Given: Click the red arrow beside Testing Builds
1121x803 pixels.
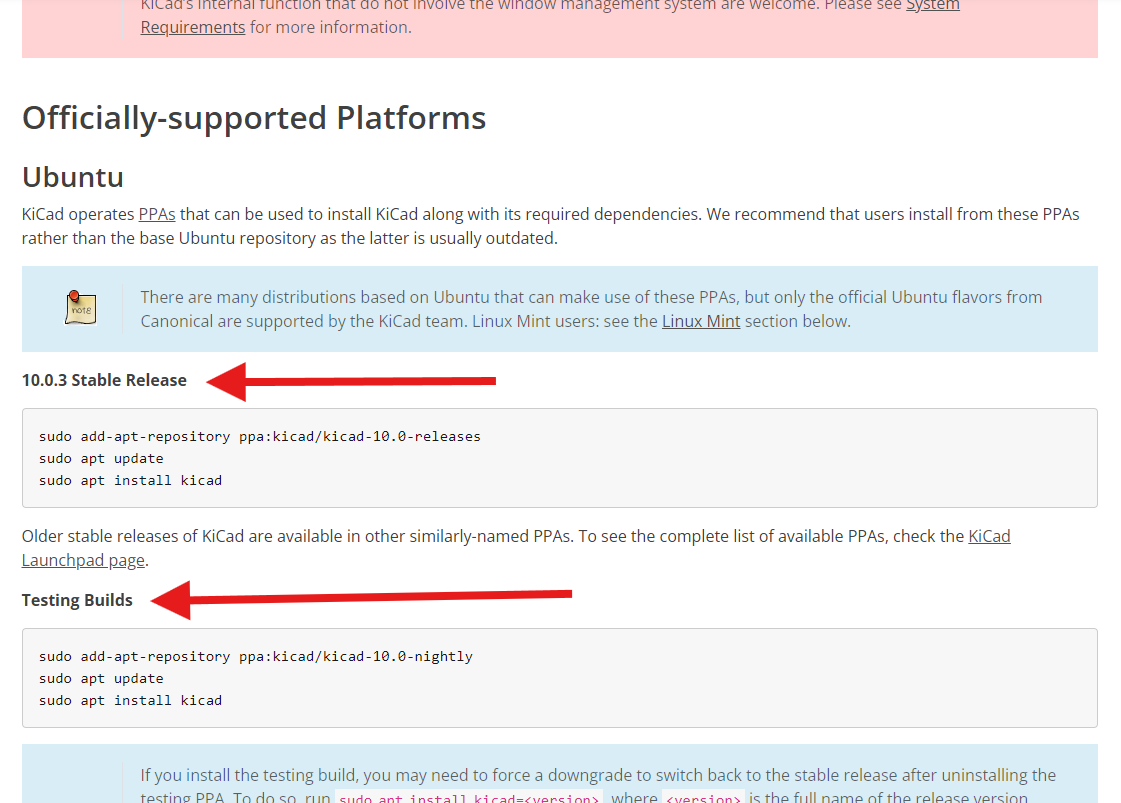Looking at the screenshot, I should 362,599.
